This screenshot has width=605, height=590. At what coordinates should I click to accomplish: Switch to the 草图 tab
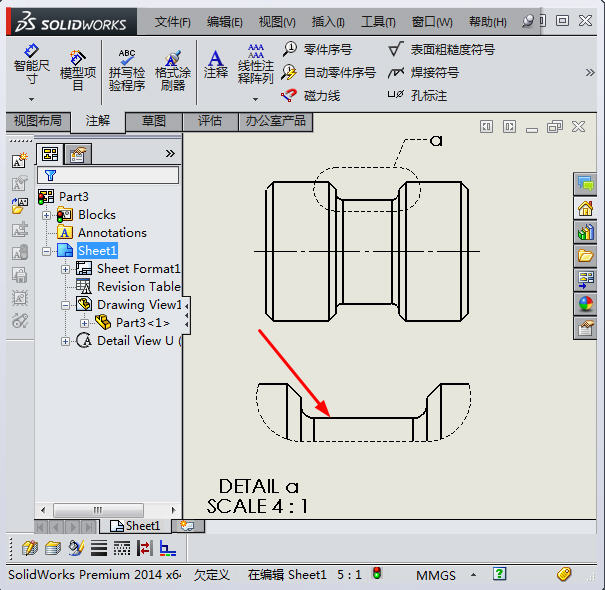tap(154, 121)
